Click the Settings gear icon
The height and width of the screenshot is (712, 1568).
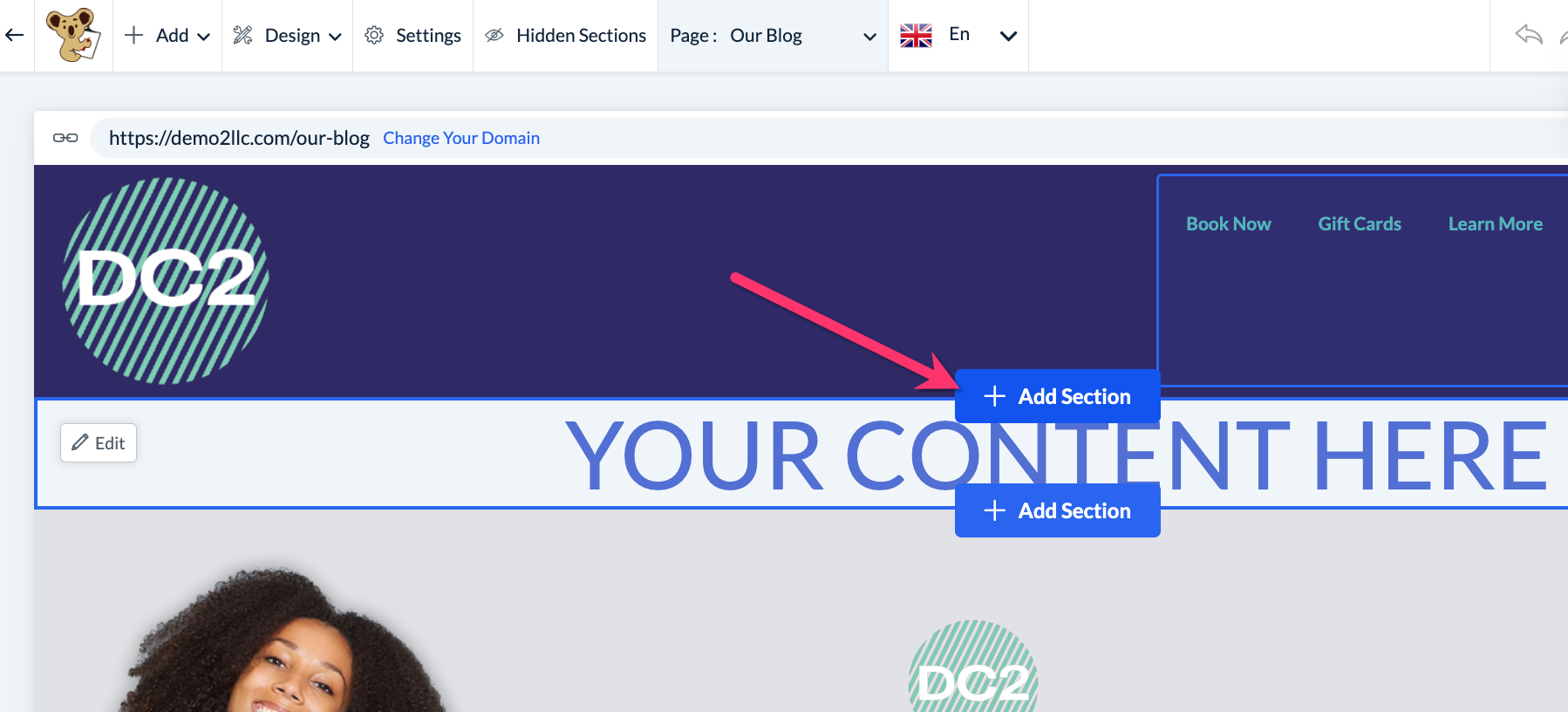(x=374, y=35)
